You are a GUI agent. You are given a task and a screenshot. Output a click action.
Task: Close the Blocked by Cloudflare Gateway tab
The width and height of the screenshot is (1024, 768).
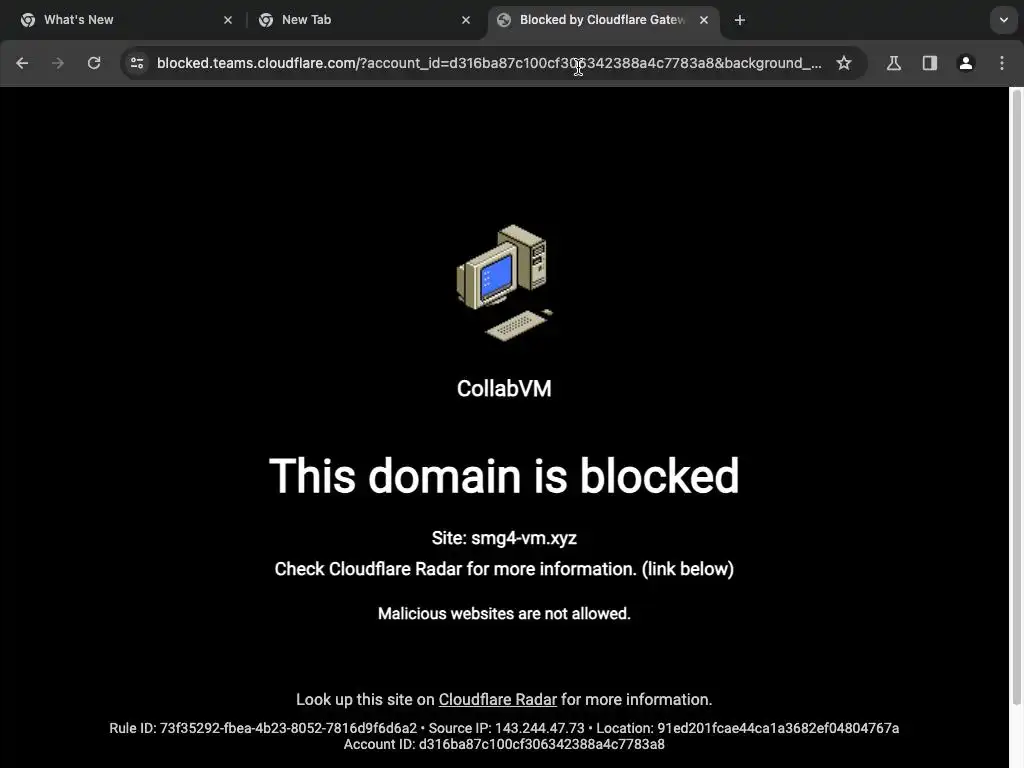tap(703, 20)
